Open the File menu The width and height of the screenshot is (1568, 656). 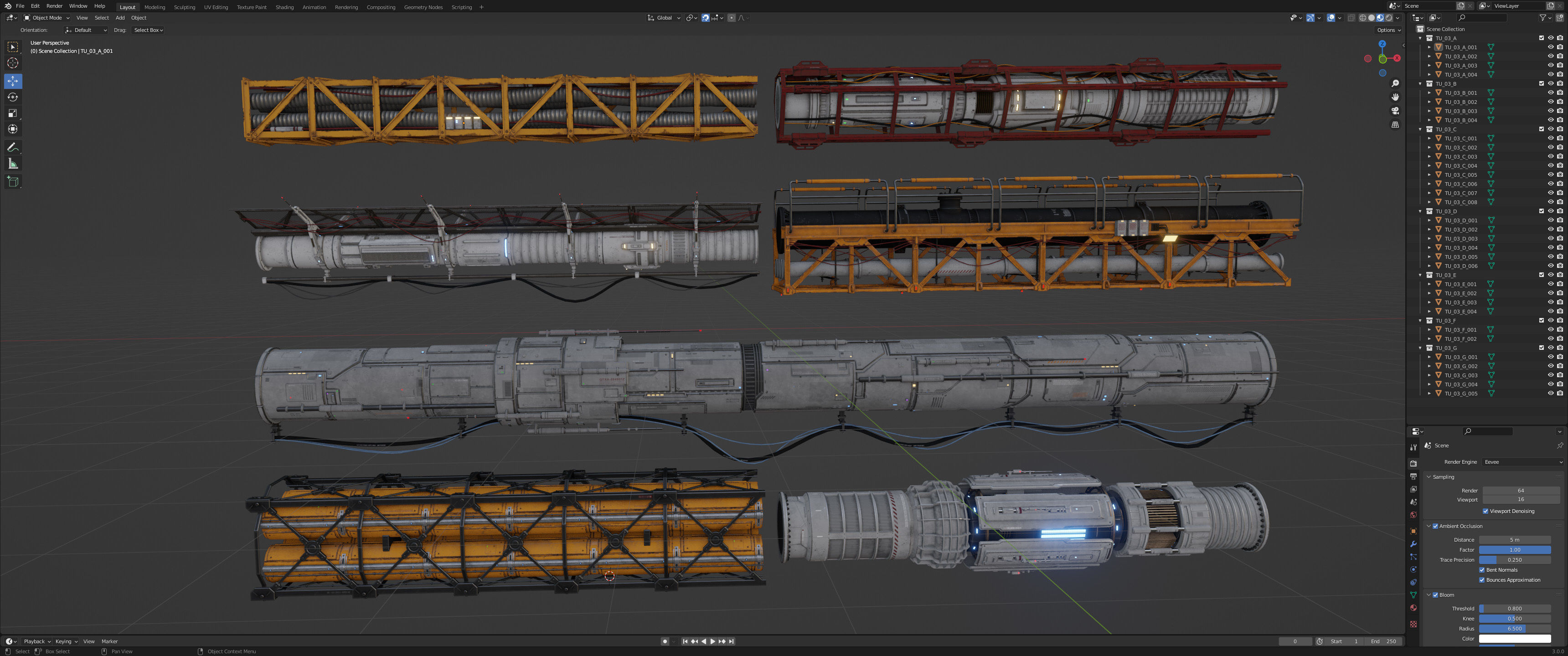[20, 6]
